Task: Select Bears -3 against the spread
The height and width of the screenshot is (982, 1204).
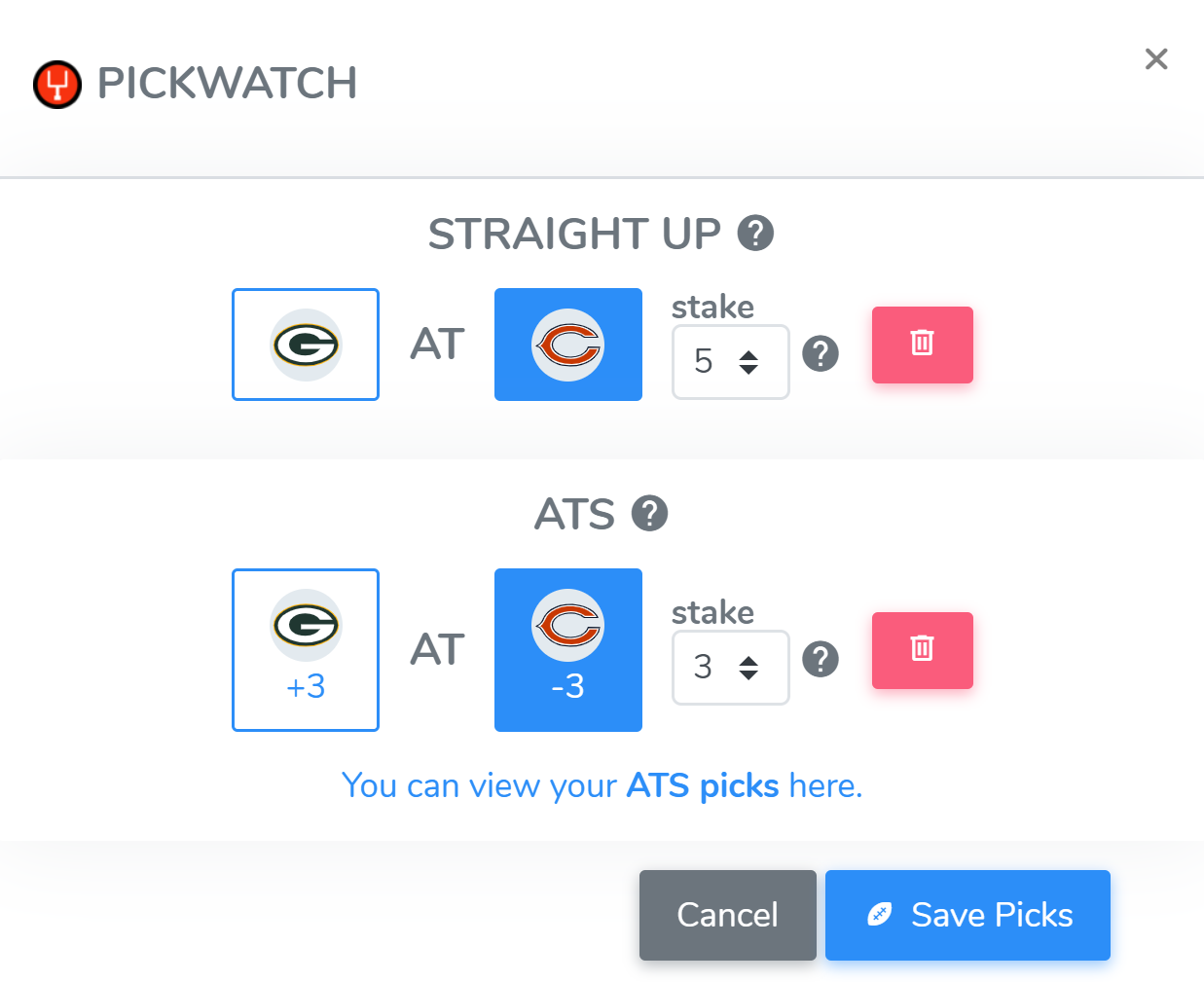Action: pyautogui.click(x=567, y=649)
